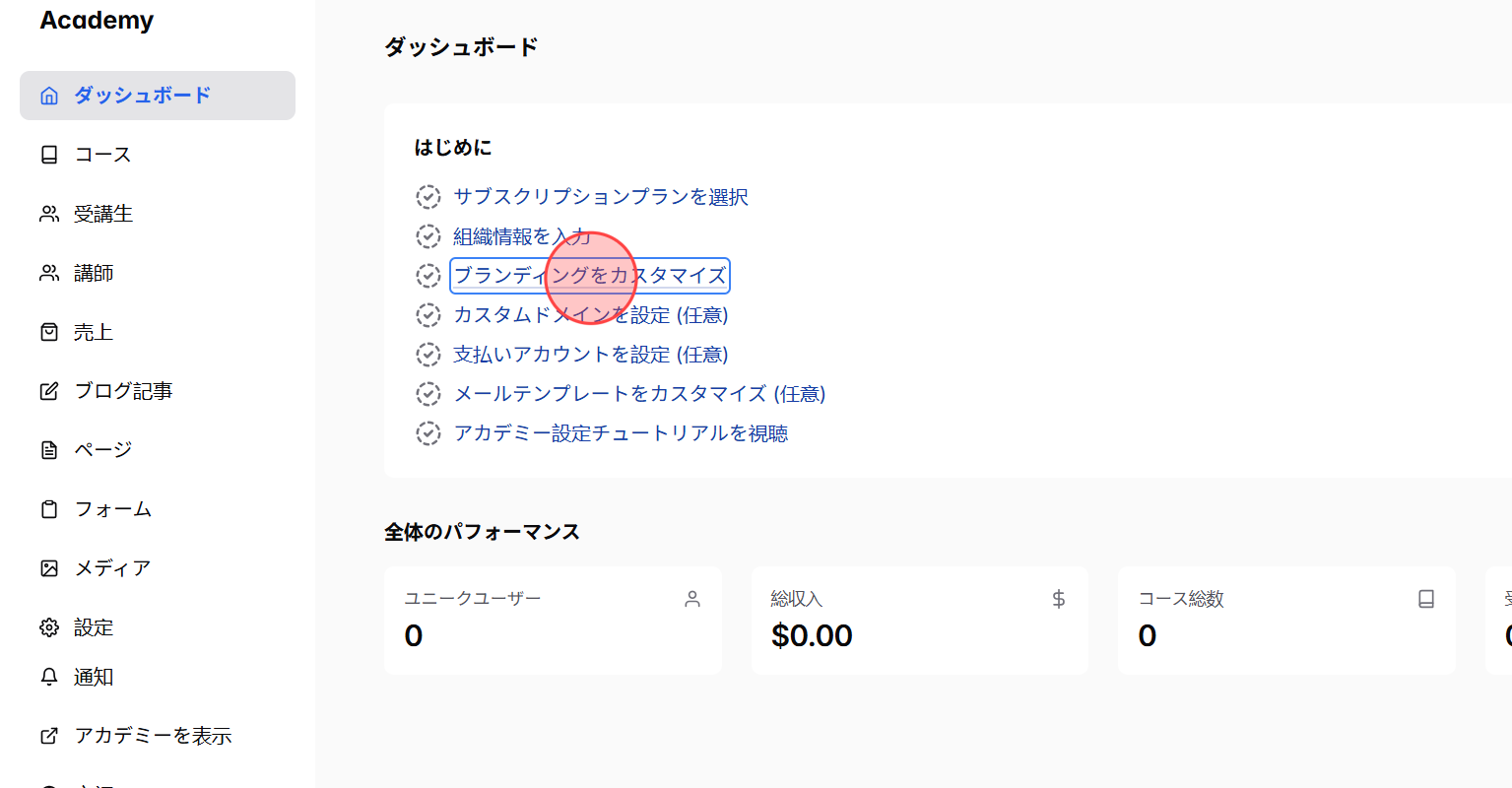
Task: Click アカデミー設定チュートリアルを視聴
Action: (621, 433)
